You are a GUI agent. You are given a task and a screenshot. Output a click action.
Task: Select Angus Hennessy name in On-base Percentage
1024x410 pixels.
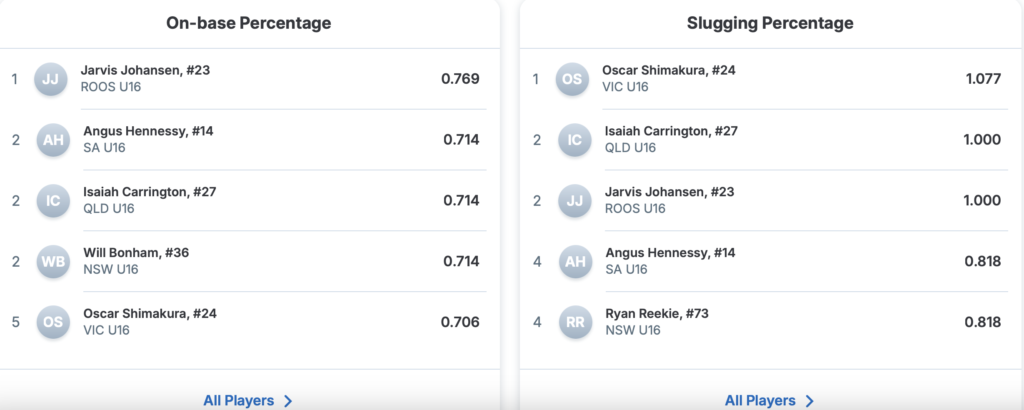pos(148,131)
